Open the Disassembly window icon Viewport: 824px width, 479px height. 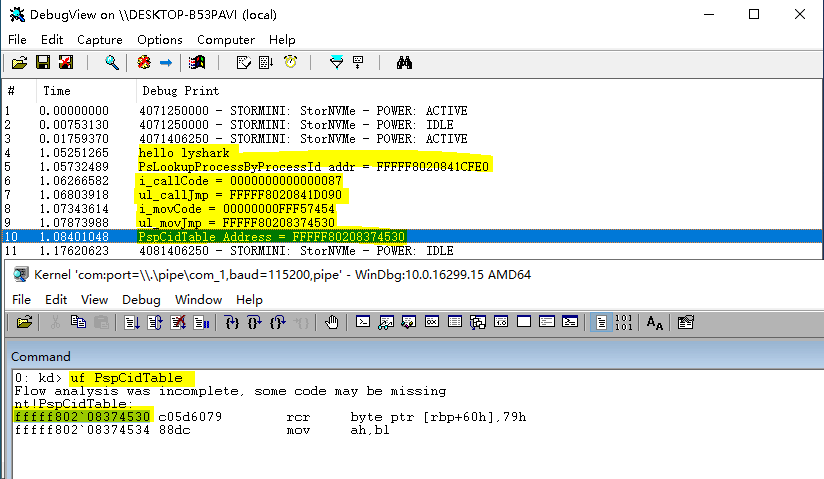click(501, 322)
